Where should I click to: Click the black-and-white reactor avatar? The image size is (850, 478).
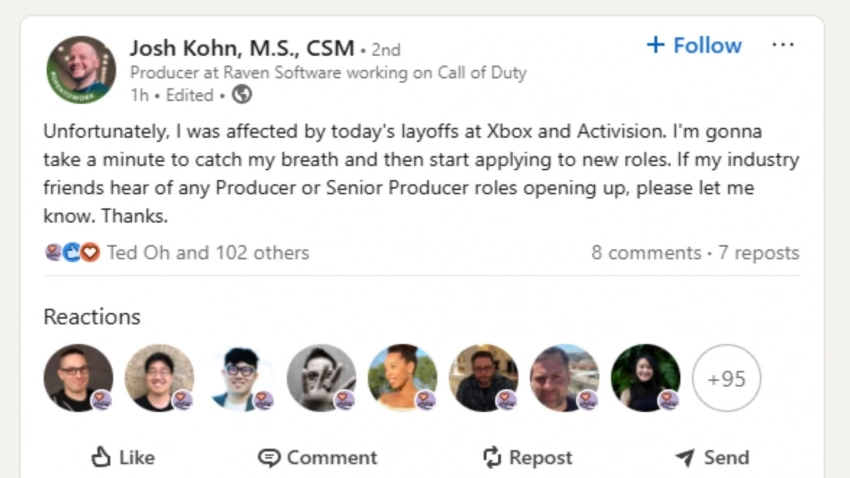tap(321, 378)
